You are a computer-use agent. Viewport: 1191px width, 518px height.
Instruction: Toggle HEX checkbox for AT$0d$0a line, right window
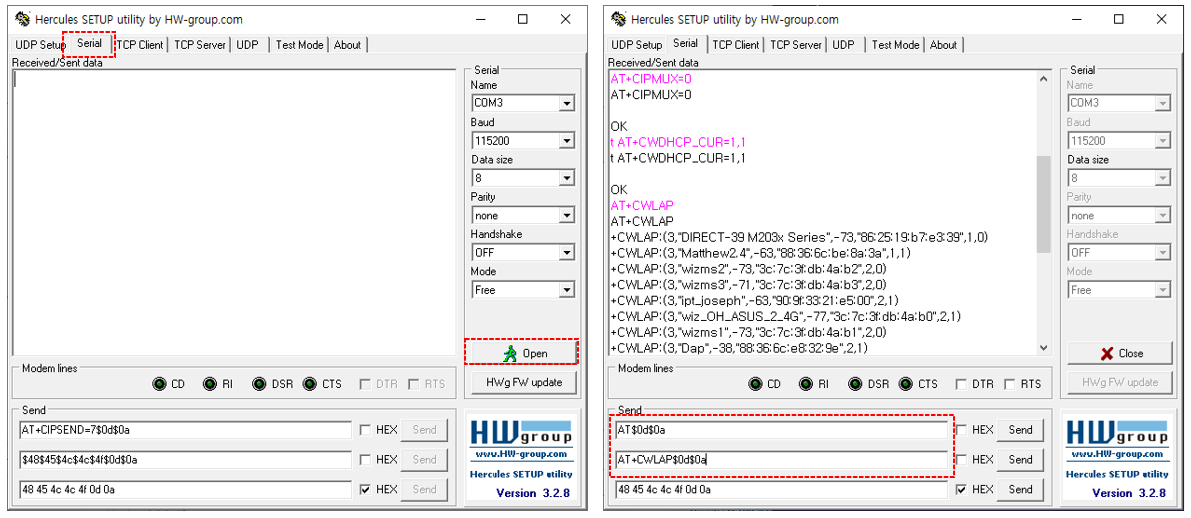tap(962, 430)
